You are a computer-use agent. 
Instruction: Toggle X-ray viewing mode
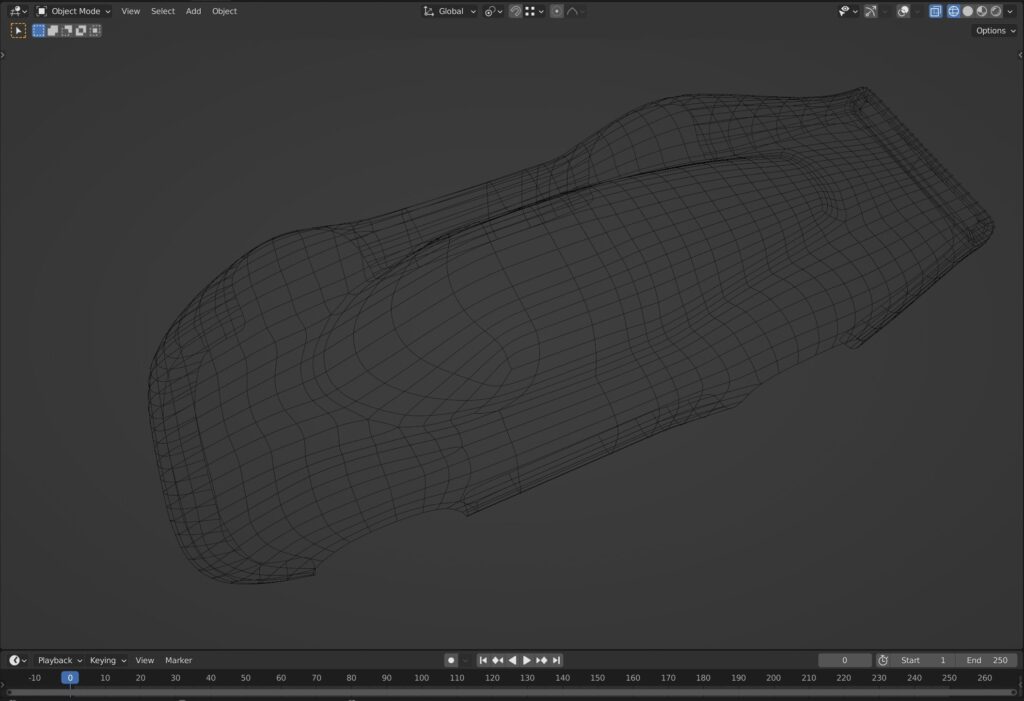pyautogui.click(x=934, y=11)
